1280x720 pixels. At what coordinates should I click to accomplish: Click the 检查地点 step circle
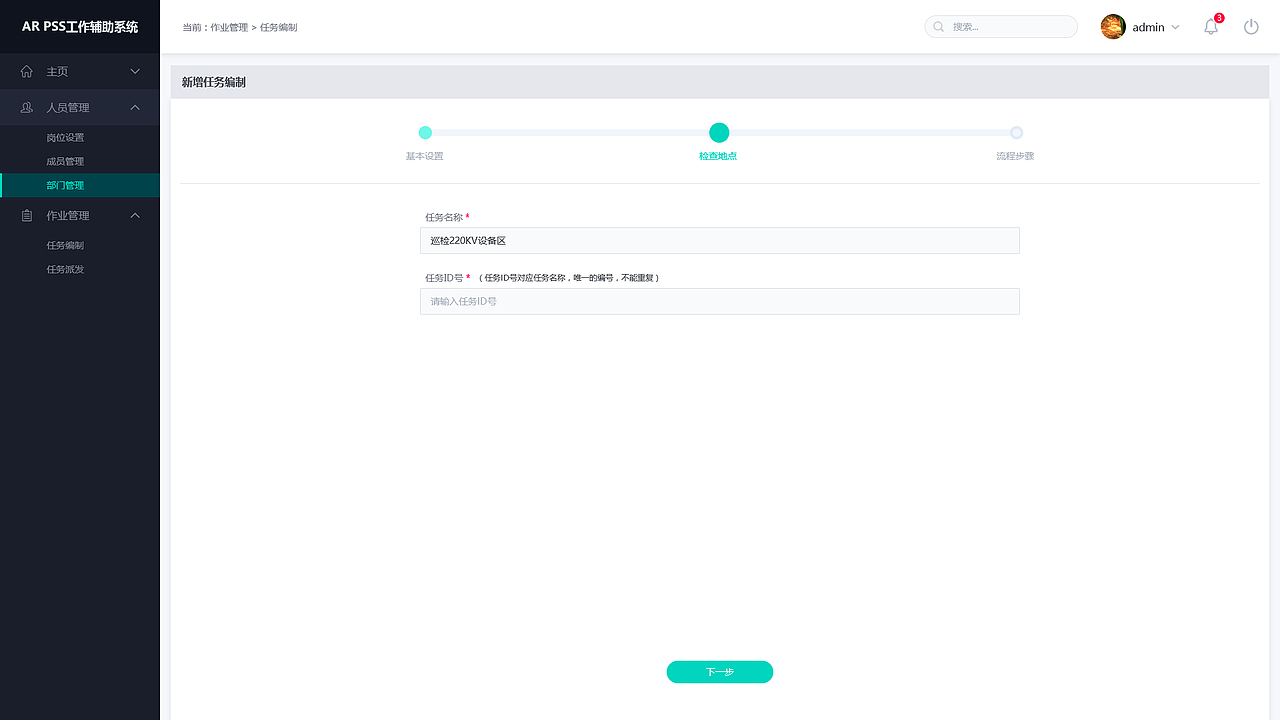click(719, 132)
